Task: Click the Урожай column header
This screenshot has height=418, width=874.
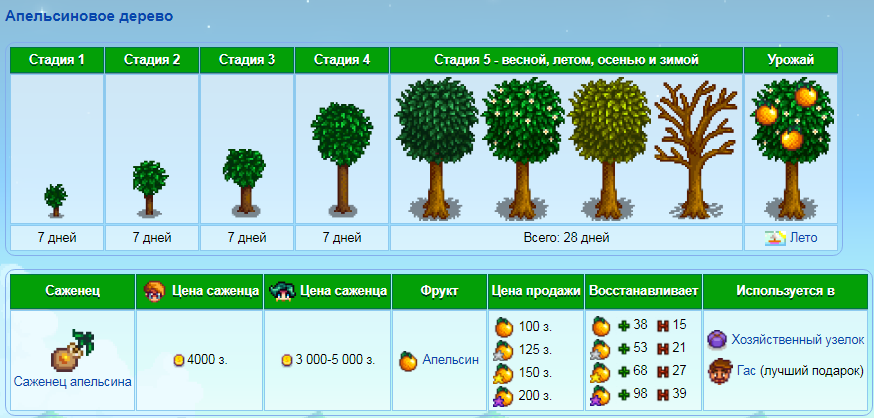Action: [x=790, y=60]
